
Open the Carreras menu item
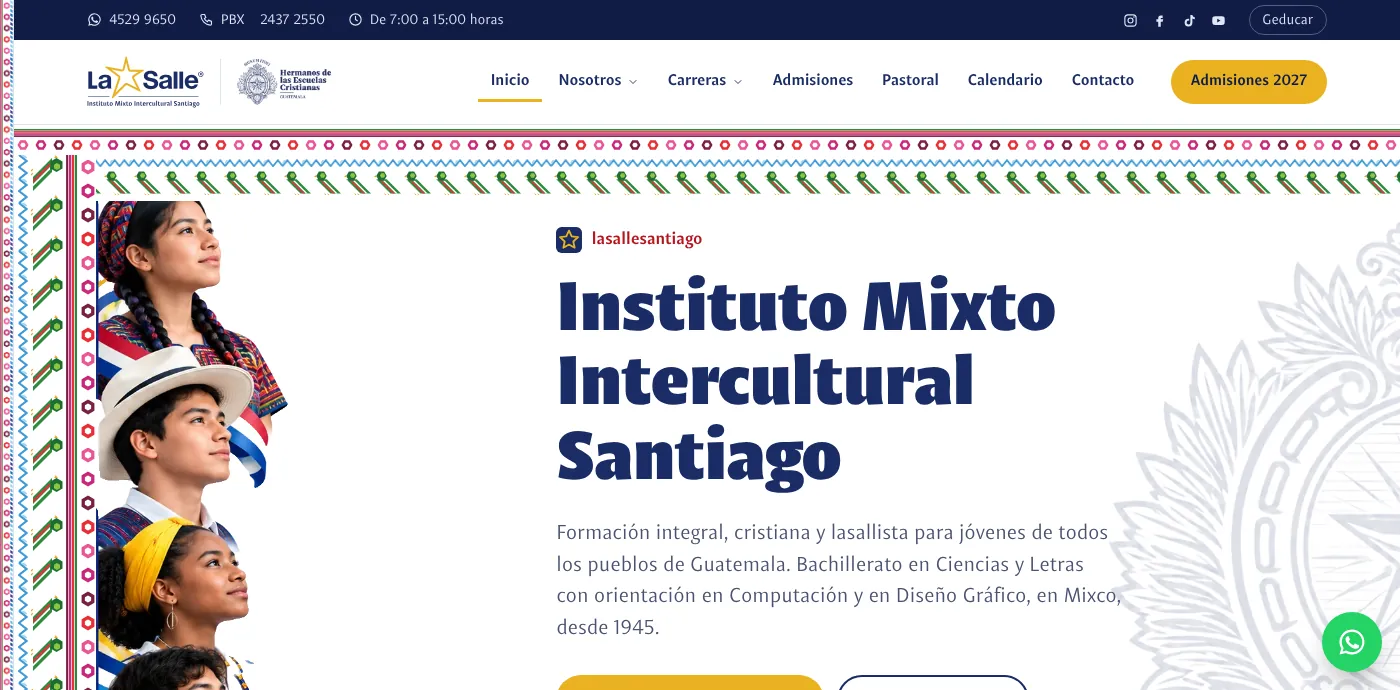tap(697, 80)
